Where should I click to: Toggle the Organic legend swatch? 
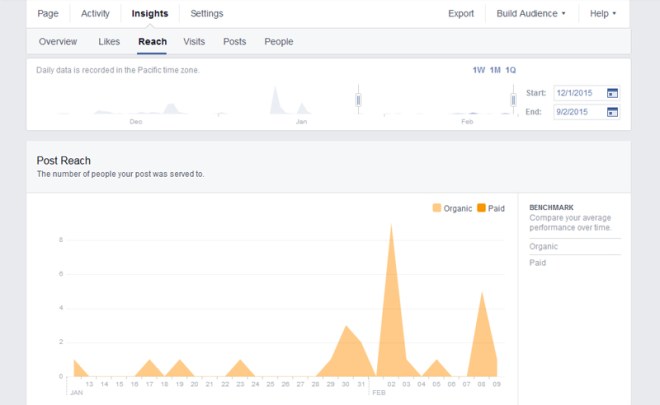tap(436, 208)
